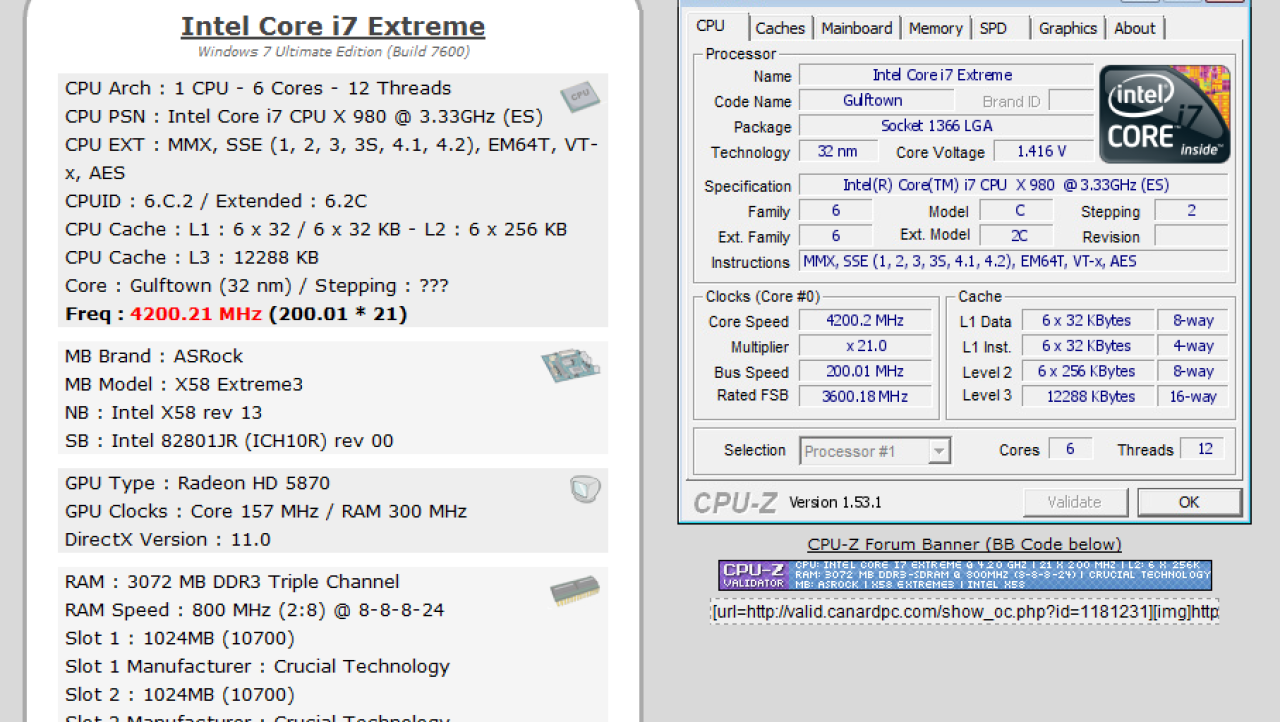Click the CPU-Z Forum Banner heading text
This screenshot has width=1280, height=722.
click(965, 544)
